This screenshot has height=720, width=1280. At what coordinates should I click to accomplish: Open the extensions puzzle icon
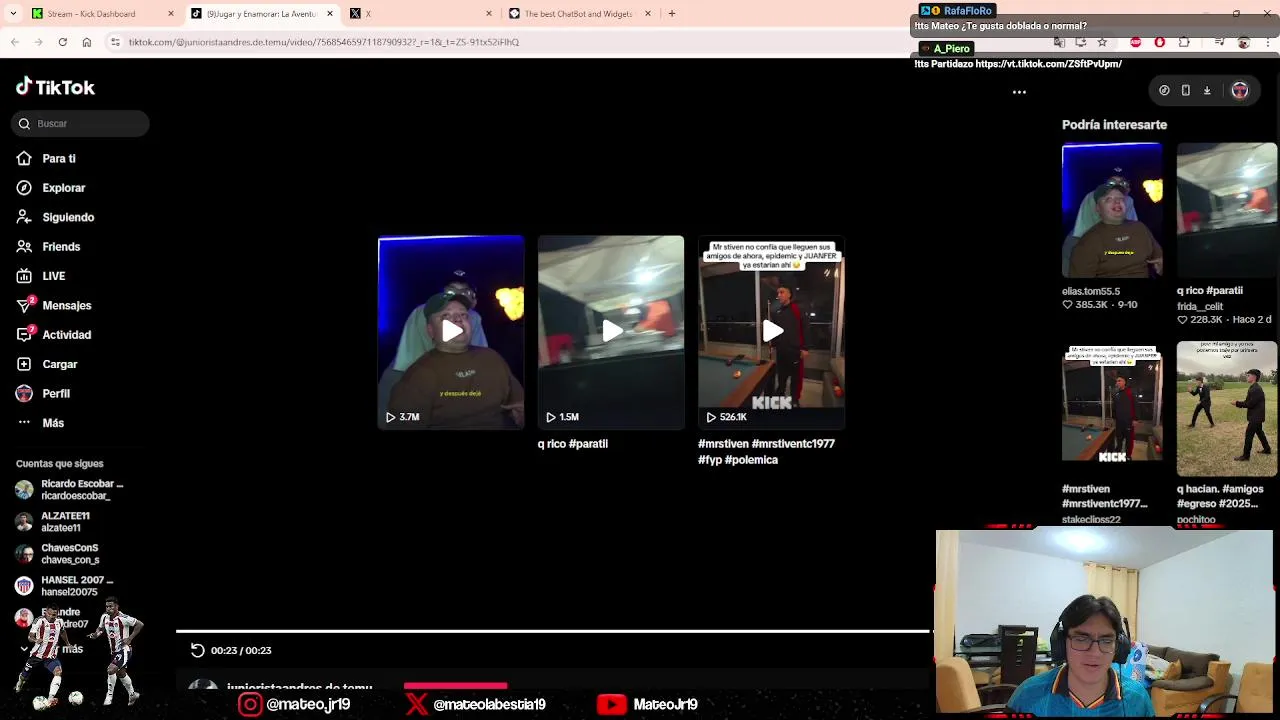tap(1184, 42)
